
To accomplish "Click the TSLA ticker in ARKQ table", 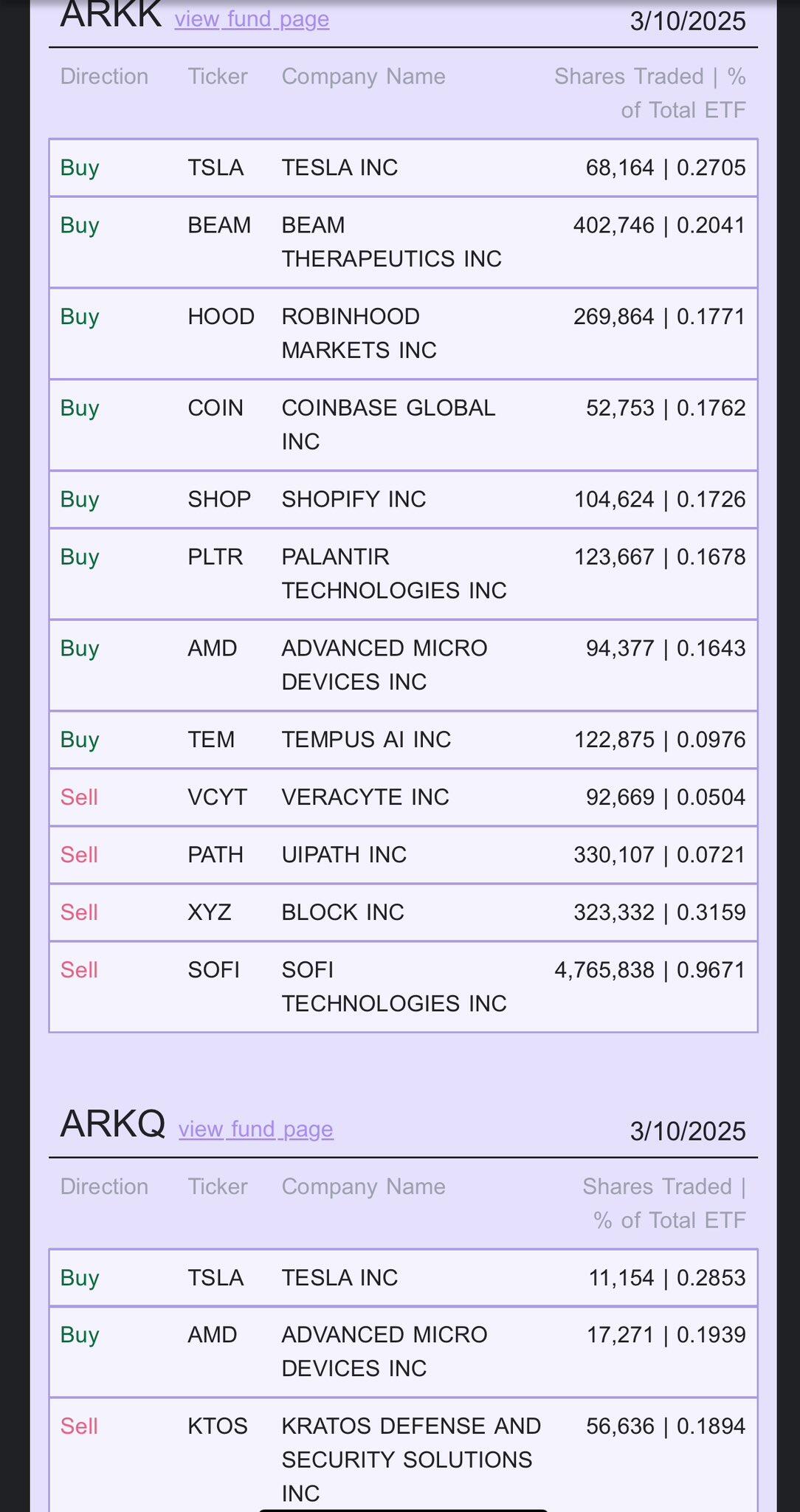I will click(215, 1278).
